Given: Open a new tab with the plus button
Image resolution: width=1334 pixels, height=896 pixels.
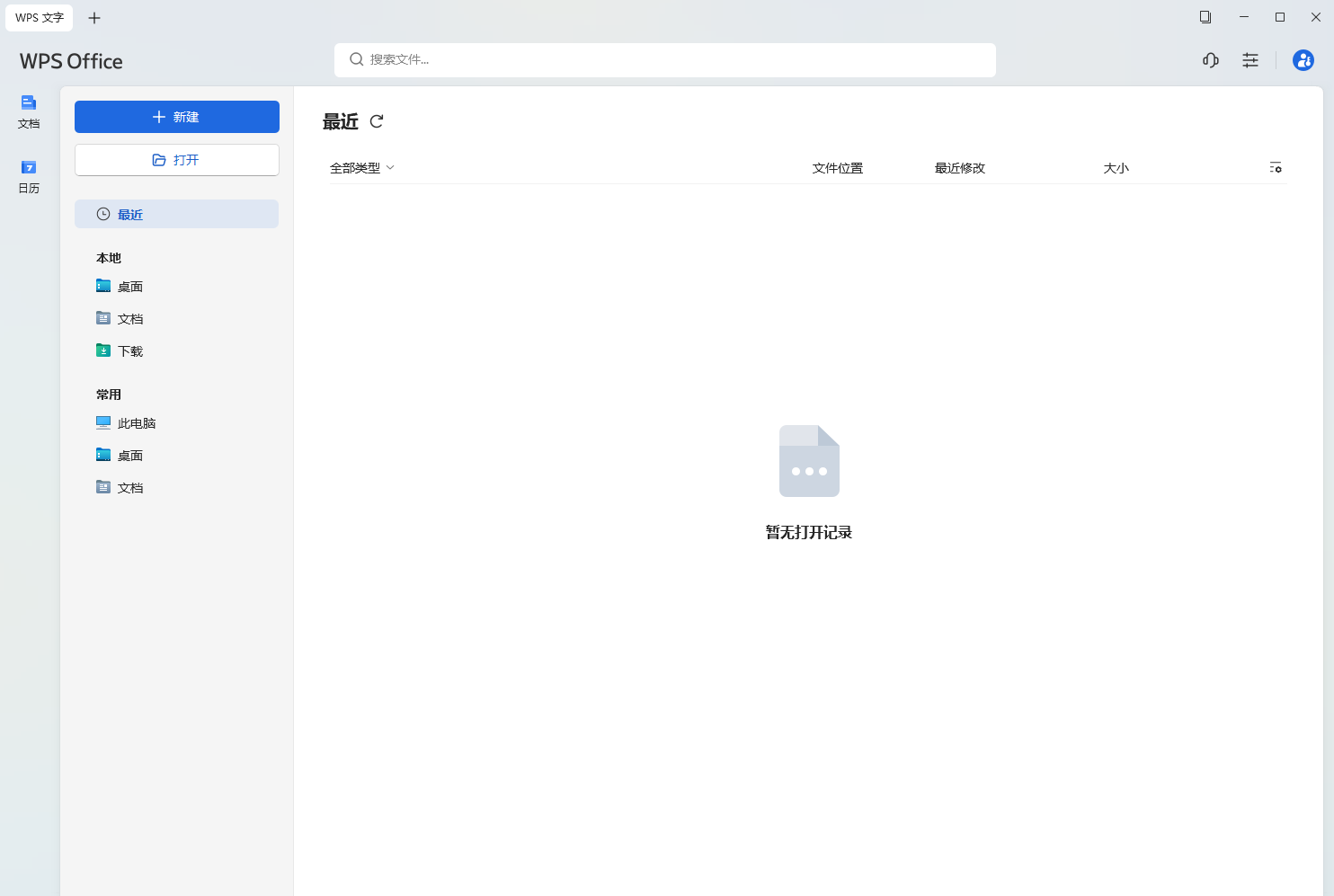Looking at the screenshot, I should point(93,17).
